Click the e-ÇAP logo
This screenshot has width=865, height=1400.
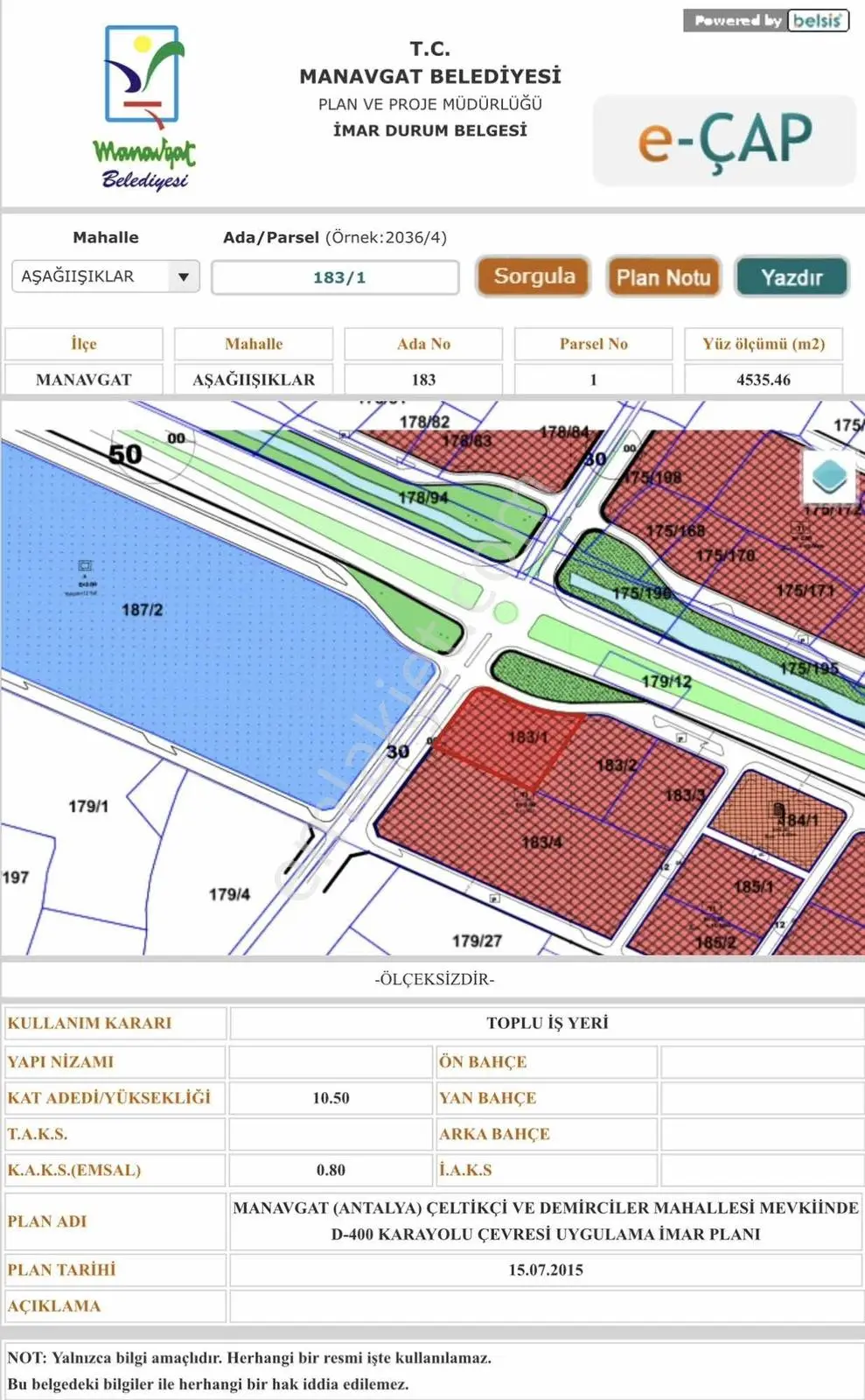coord(724,140)
